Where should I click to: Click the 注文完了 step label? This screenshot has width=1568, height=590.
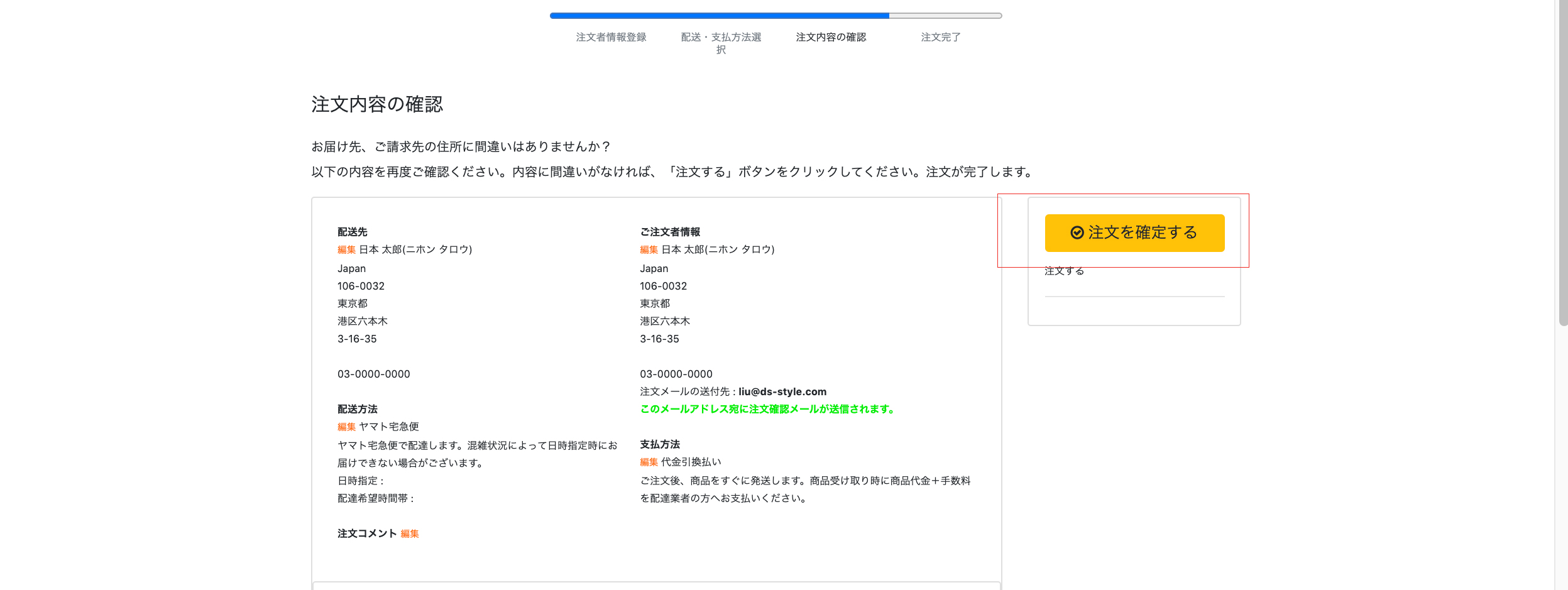pyautogui.click(x=940, y=37)
